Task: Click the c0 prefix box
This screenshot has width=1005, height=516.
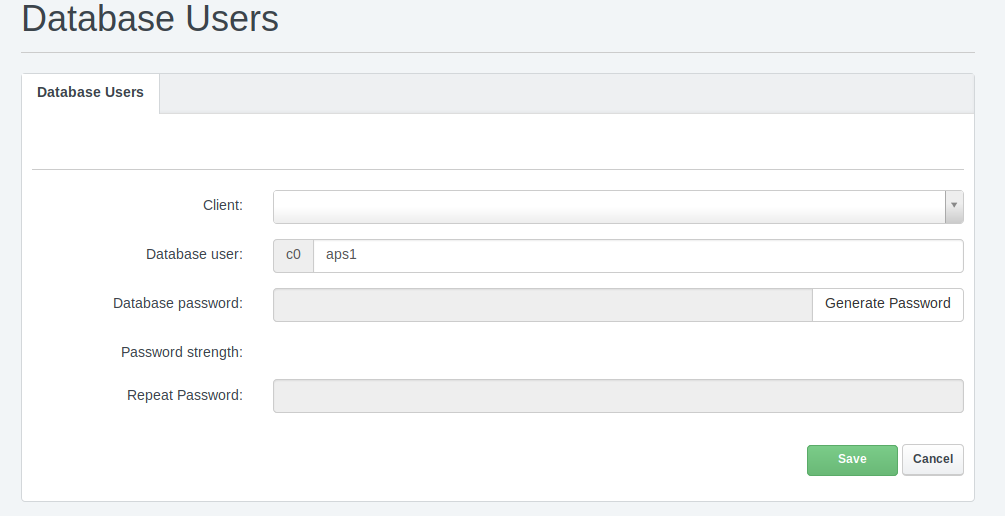Action: click(x=294, y=255)
